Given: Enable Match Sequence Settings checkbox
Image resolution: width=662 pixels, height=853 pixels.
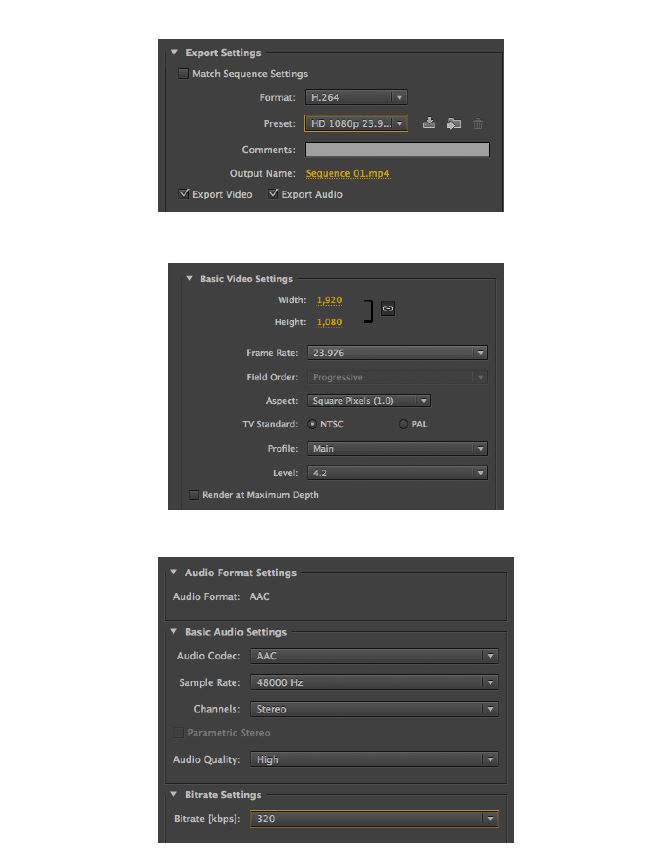Looking at the screenshot, I should pyautogui.click(x=183, y=73).
